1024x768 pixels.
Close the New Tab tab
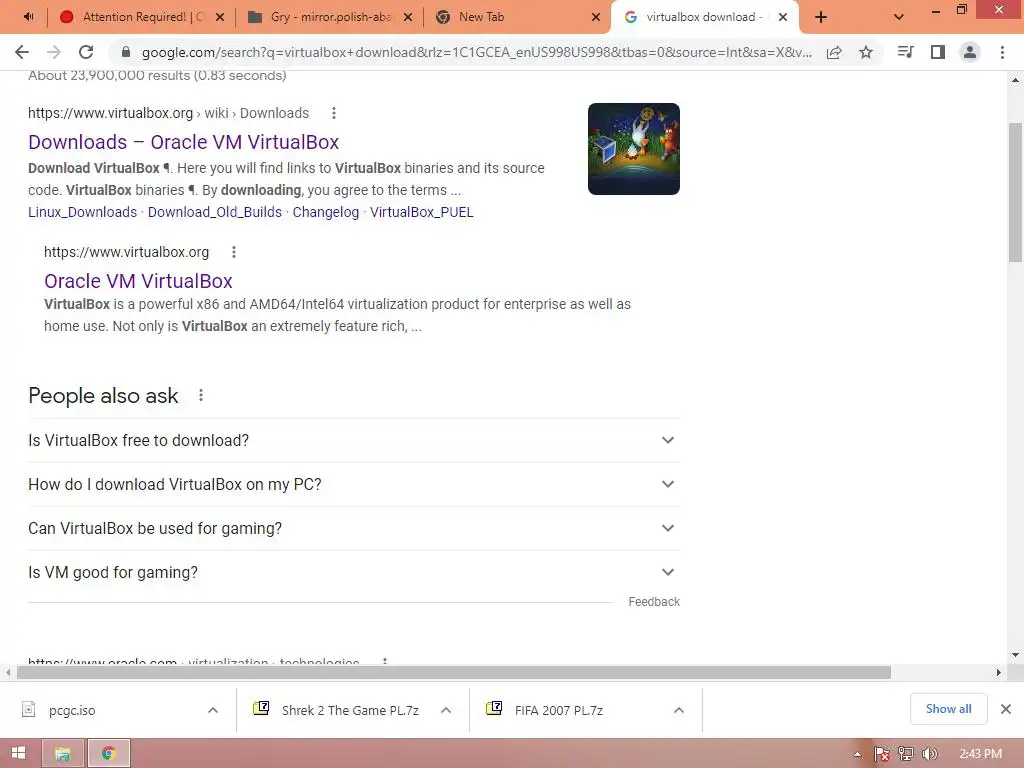tap(596, 17)
